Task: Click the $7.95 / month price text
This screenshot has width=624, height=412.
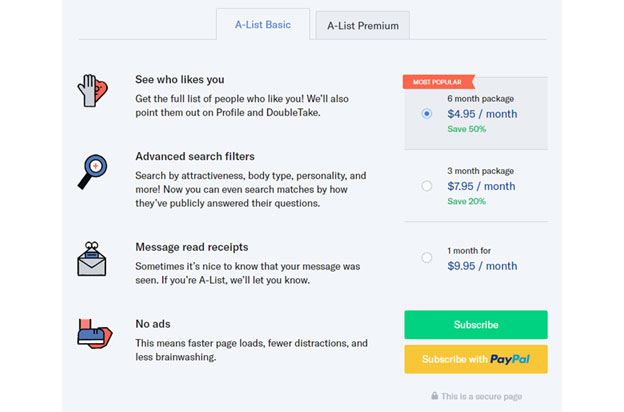Action: [481, 186]
